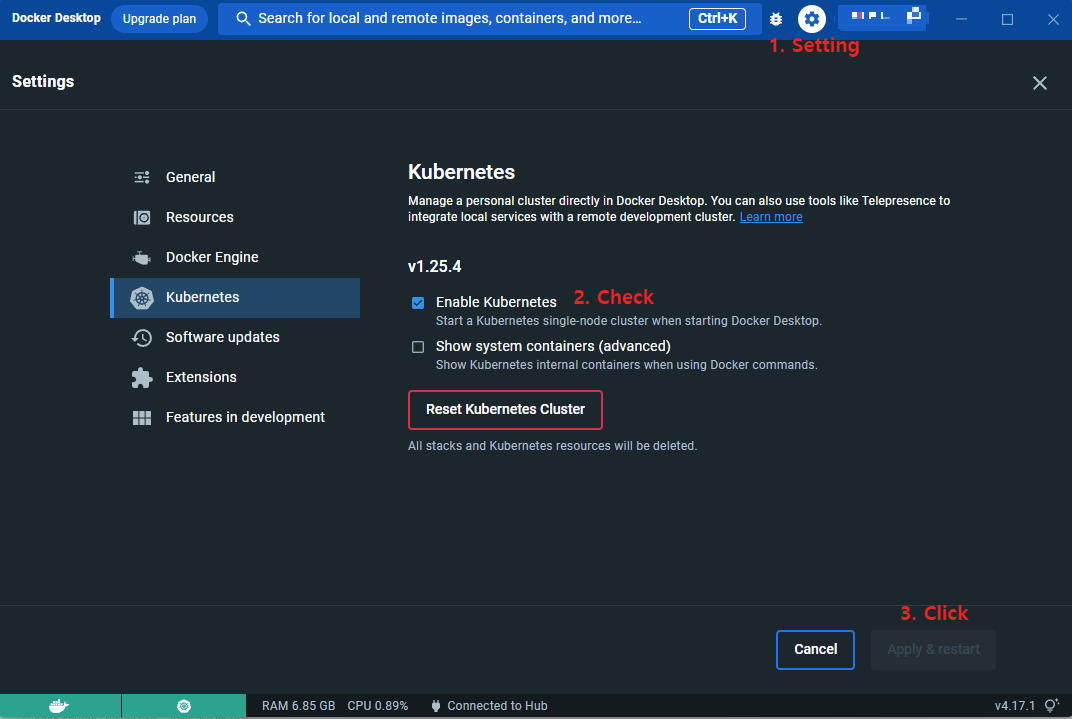Check Show system containers (advanced)
The image size is (1072, 719).
click(418, 347)
